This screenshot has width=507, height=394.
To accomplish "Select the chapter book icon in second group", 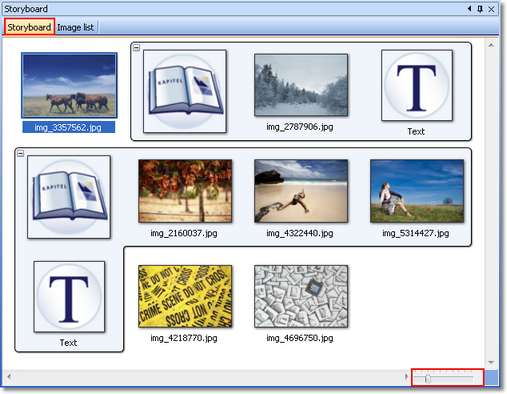I will pos(69,197).
